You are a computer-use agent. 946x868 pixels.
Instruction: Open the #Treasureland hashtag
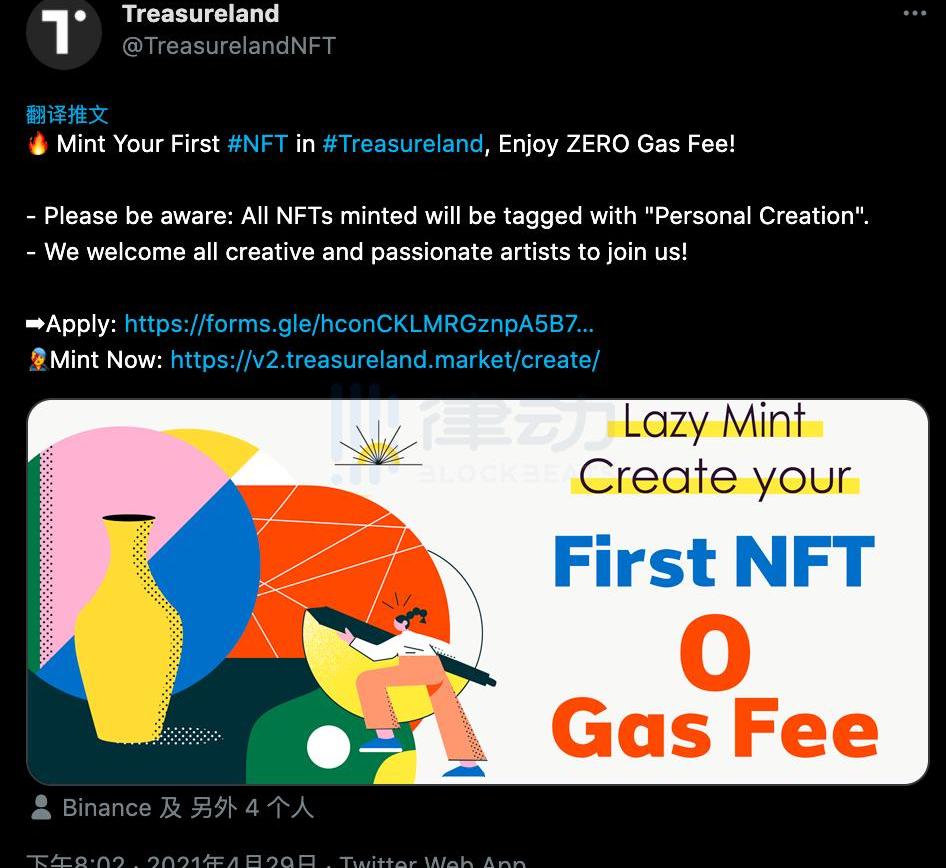click(402, 144)
